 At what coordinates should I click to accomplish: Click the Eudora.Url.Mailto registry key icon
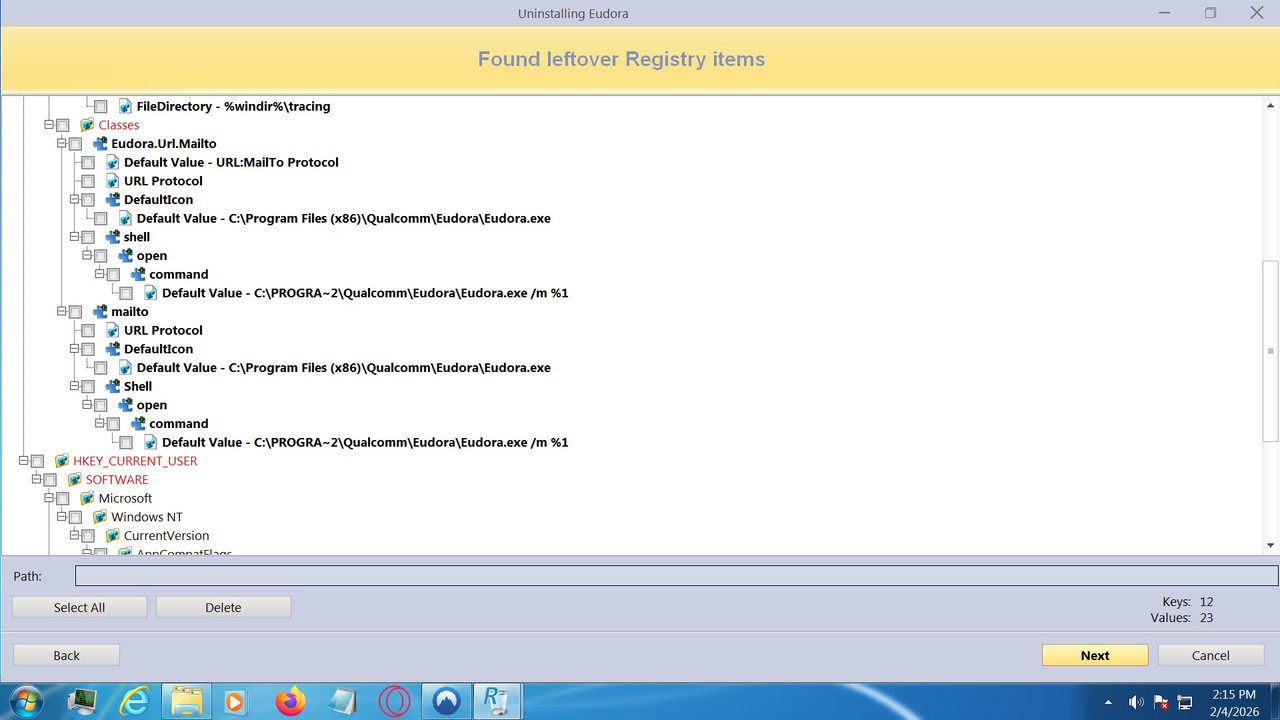100,144
